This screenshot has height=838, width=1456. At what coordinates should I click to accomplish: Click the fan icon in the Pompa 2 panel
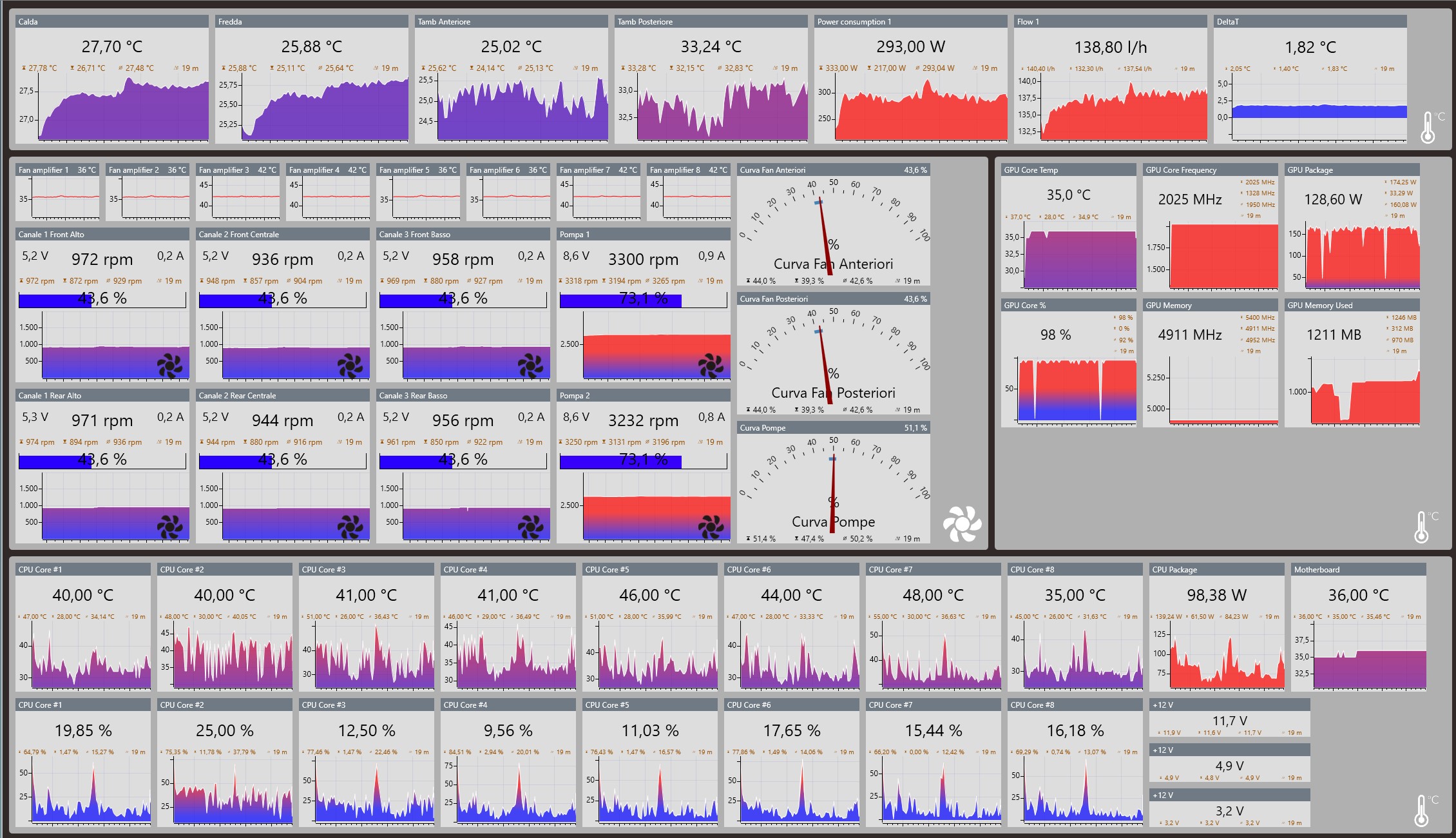click(x=711, y=527)
